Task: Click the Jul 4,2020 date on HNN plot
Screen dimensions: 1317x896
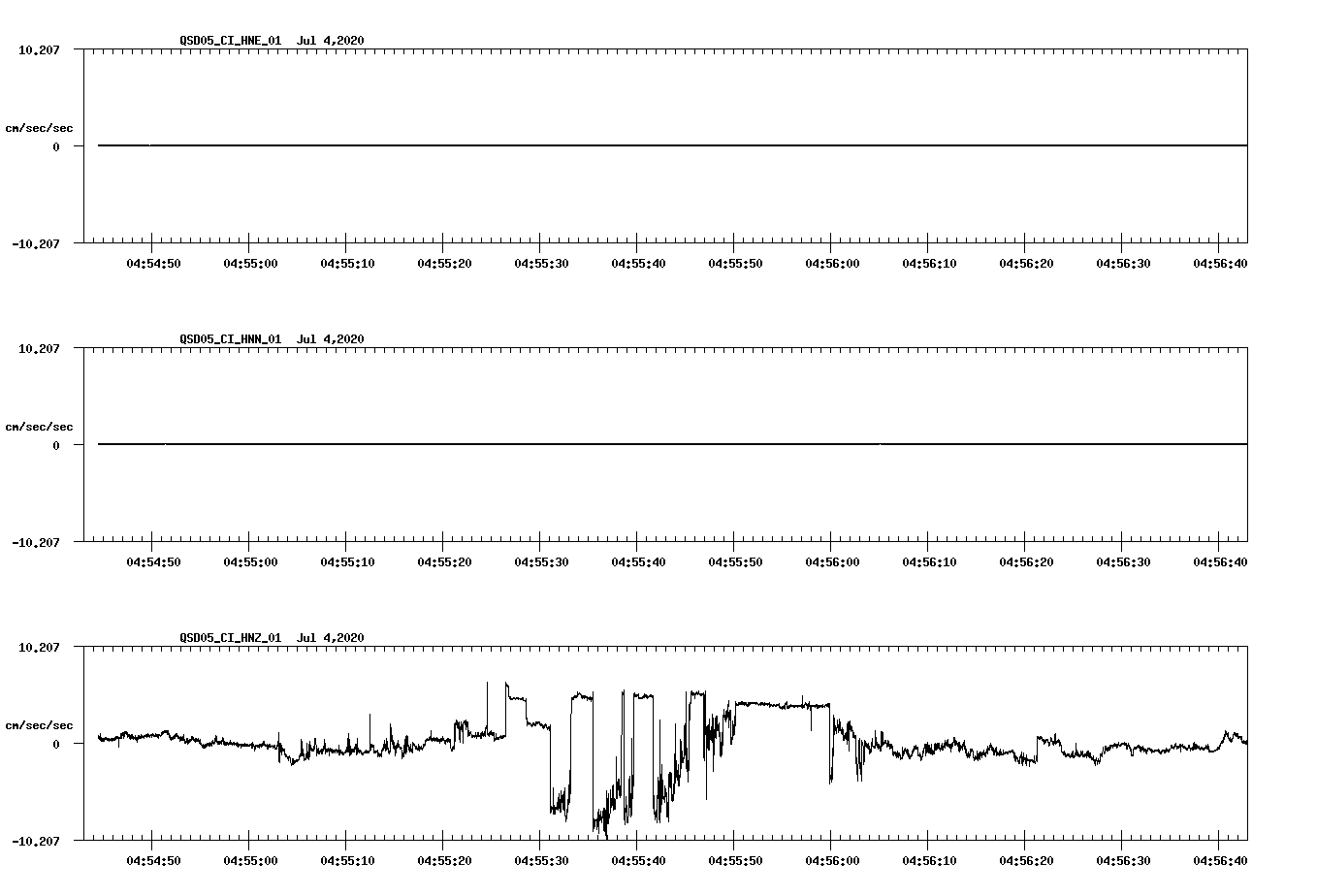Action: click(331, 338)
